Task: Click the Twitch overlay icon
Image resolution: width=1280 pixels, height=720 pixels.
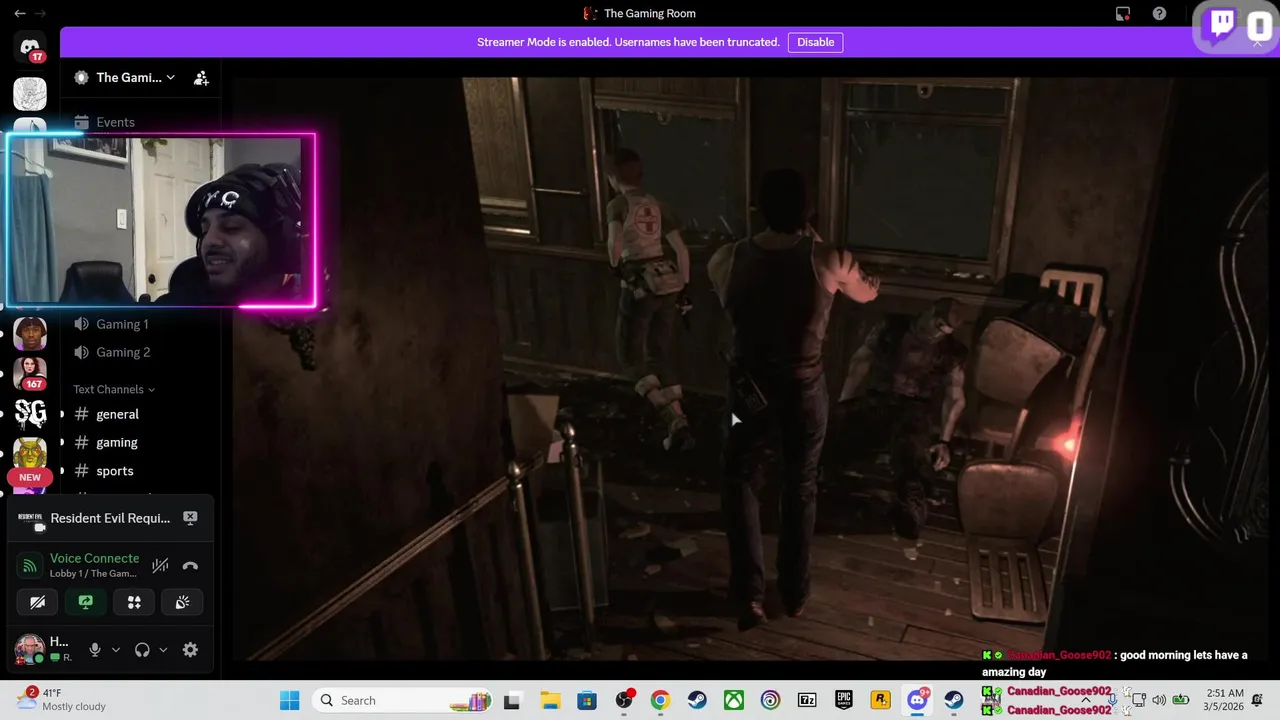Action: (1222, 25)
